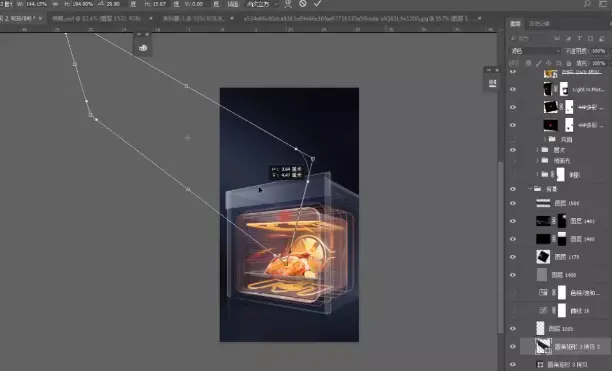Screen dimensions: 612x371
Task: Filter layers by adjustment layer icon
Action: pyautogui.click(x=568, y=38)
